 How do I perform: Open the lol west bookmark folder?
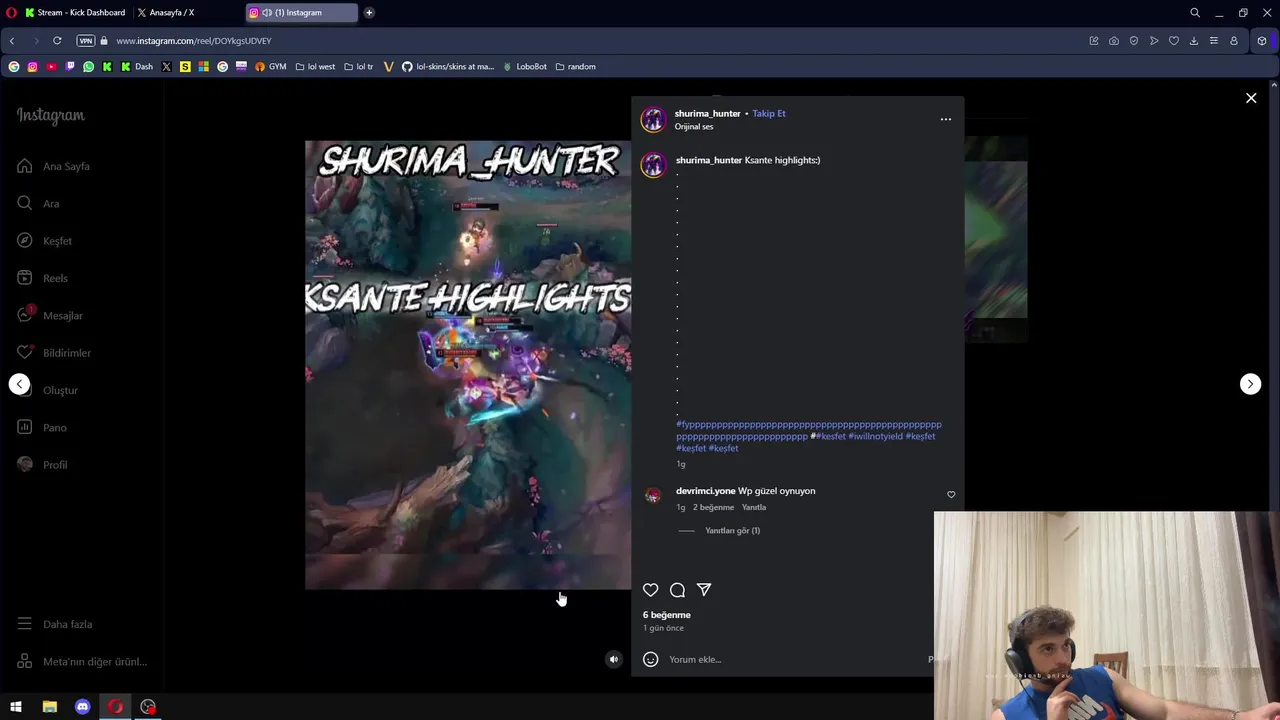tap(315, 67)
